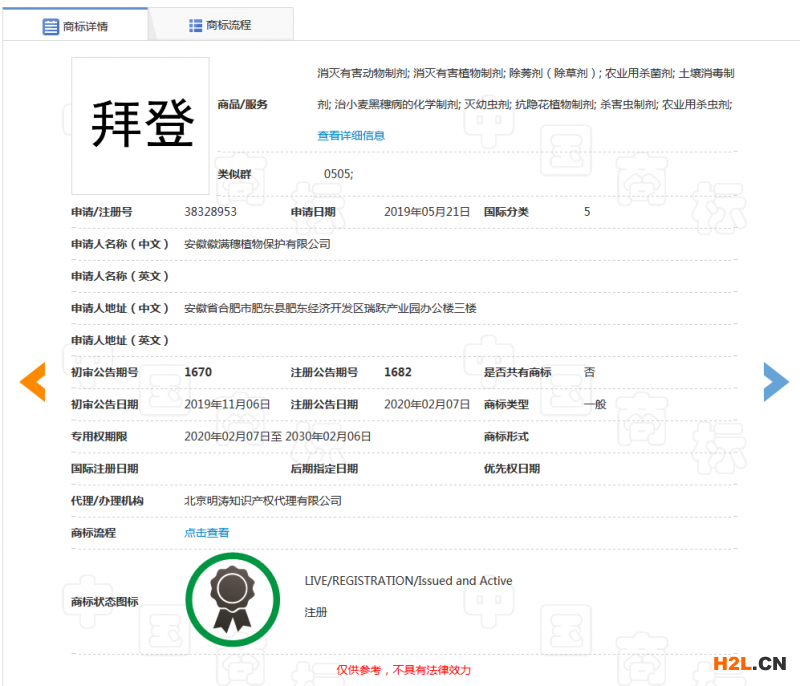
Task: Click the shared trademark value 否
Action: coord(589,372)
